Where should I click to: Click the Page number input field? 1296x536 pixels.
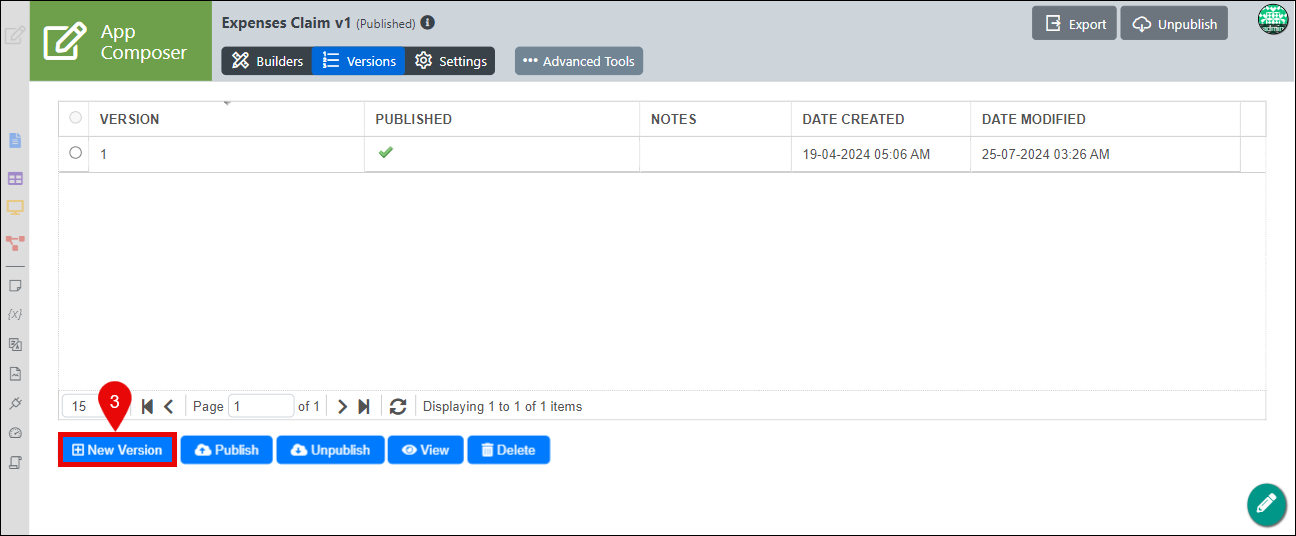pyautogui.click(x=261, y=406)
